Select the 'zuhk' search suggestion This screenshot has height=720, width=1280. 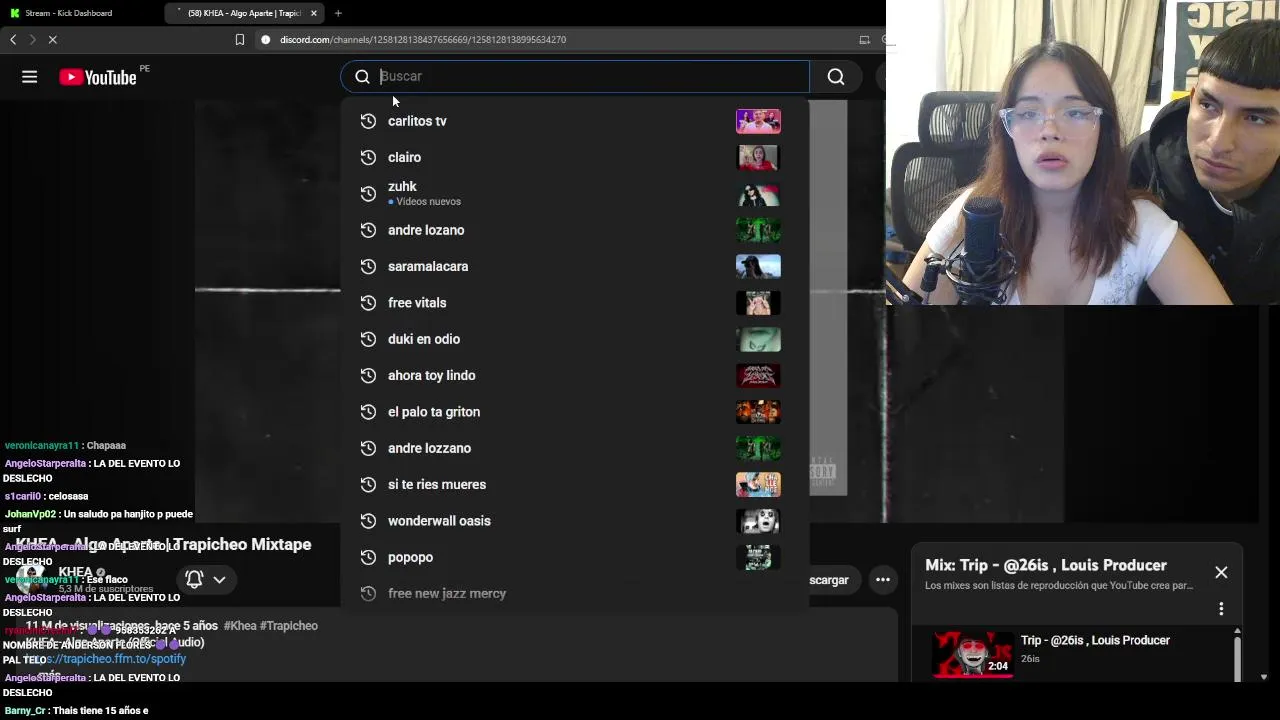[x=575, y=193]
